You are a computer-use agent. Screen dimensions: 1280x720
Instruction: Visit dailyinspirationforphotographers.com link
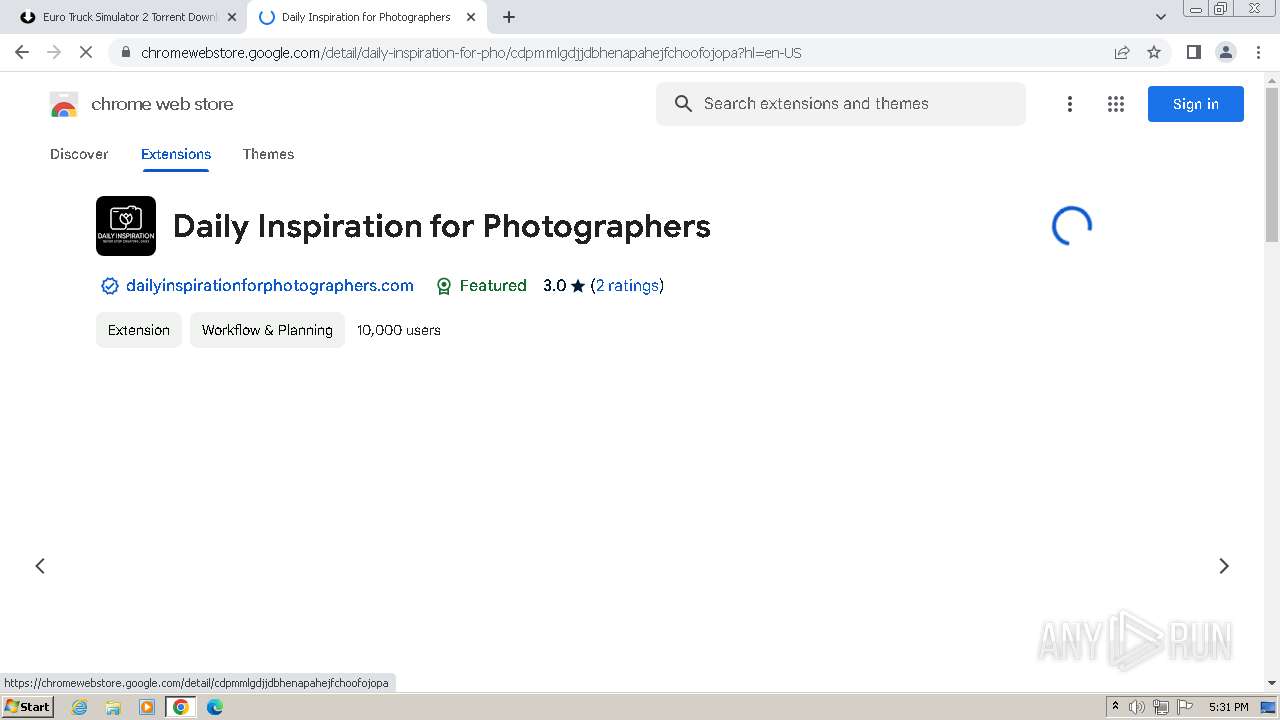point(270,286)
